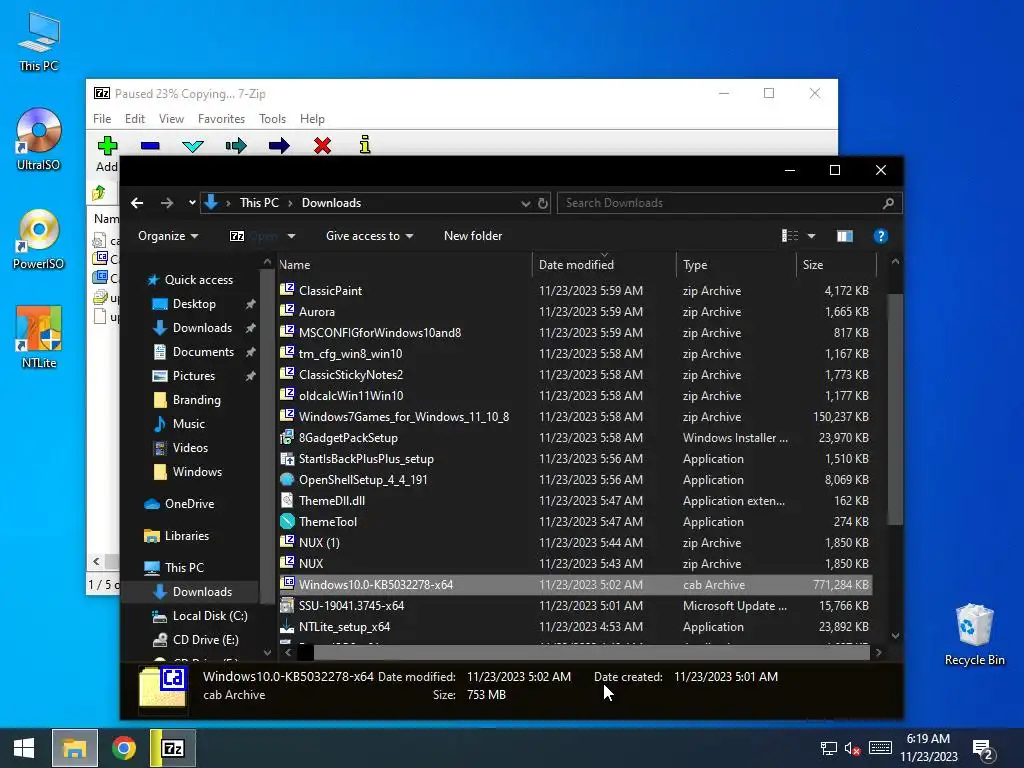Click the 7-Zip Copy arrow icon
The height and width of the screenshot is (768, 1024).
[236, 145]
